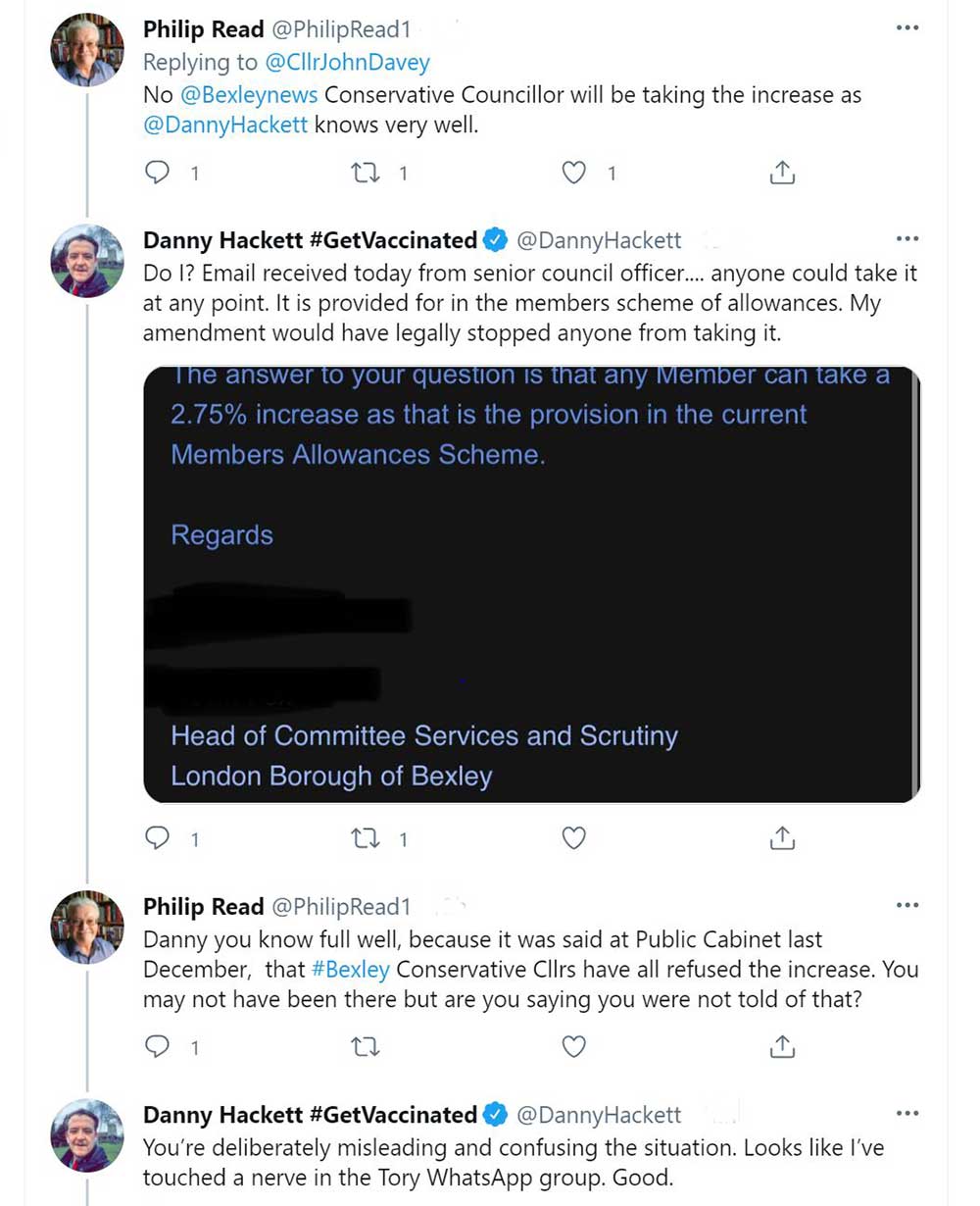The image size is (980, 1206).
Task: Retweet Philip Read's Public Cabinet tweet
Action: coord(366,1047)
